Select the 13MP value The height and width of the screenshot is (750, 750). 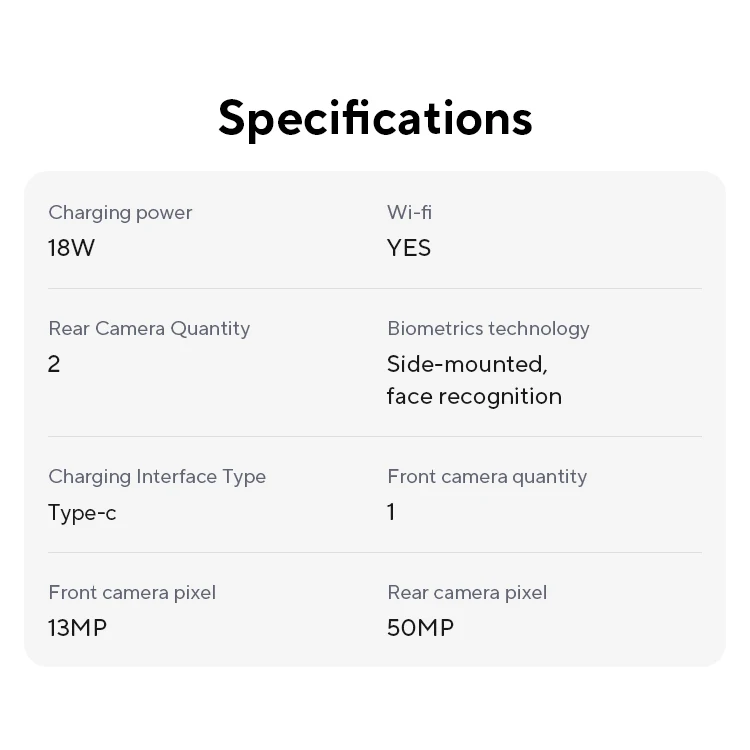[77, 628]
